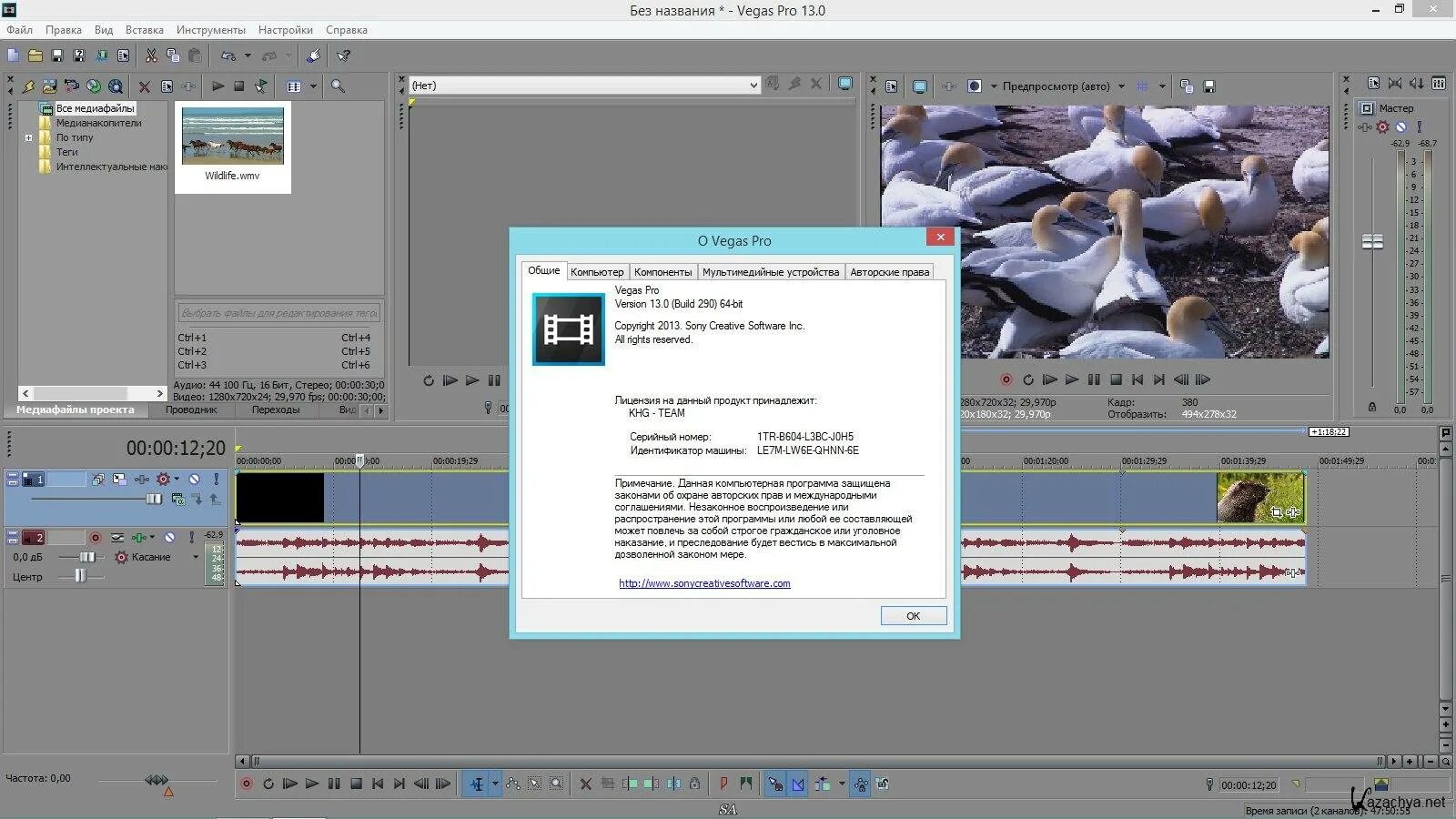
Task: Expand the Undo history dropdown arrow
Action: click(248, 56)
